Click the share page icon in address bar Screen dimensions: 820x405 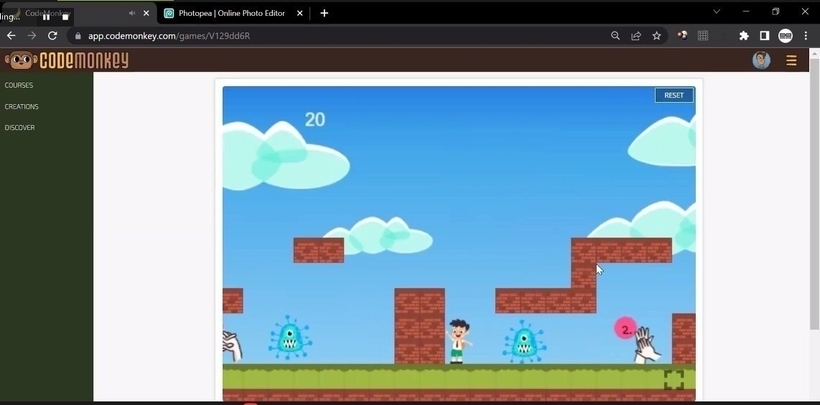click(636, 36)
